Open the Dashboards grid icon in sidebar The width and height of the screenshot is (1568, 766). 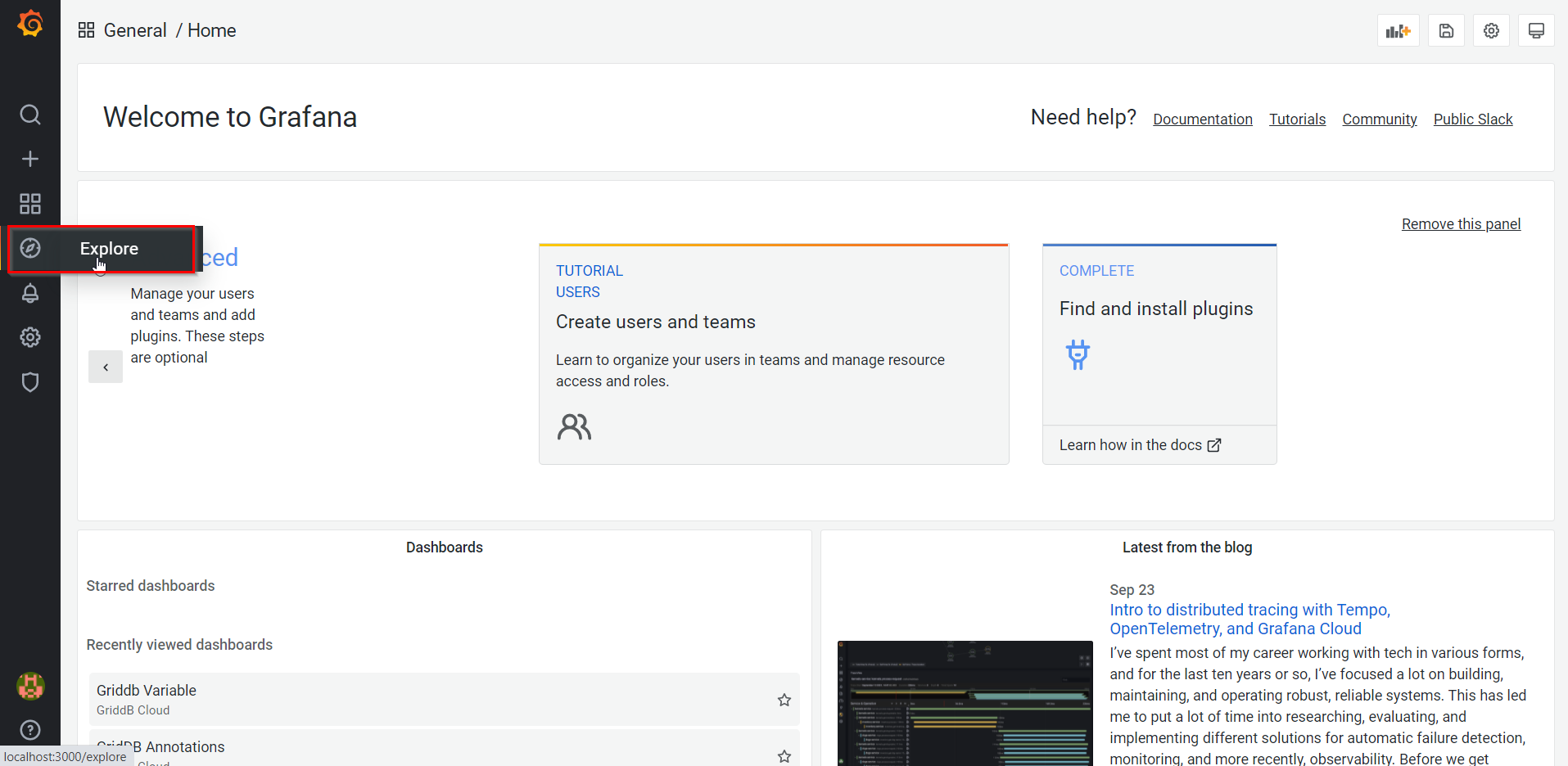coord(30,204)
